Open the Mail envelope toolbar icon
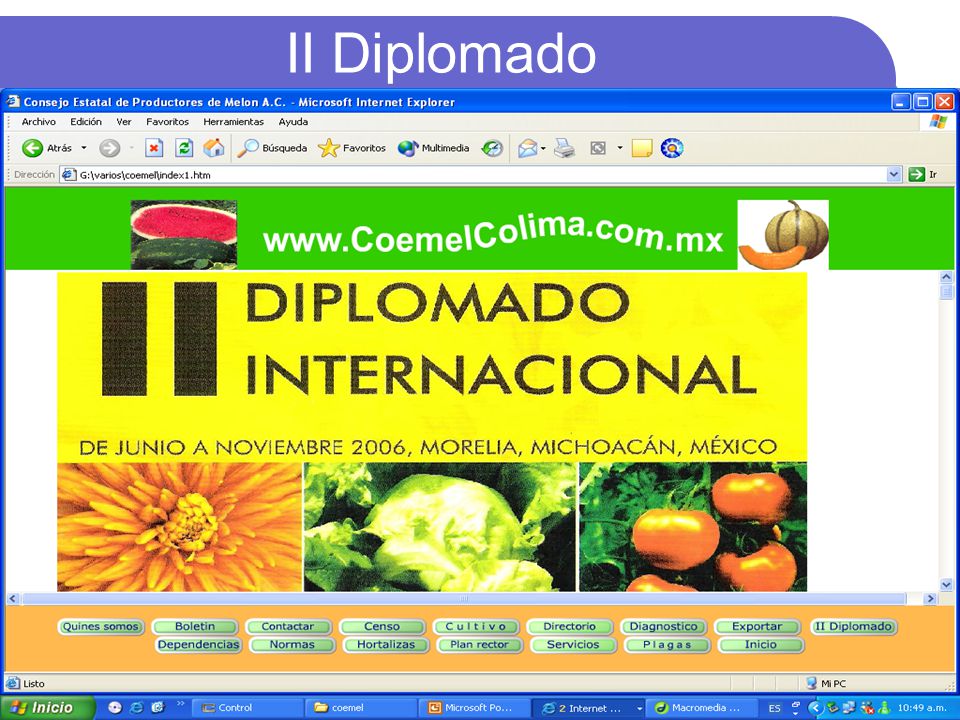The height and width of the screenshot is (720, 960). [x=527, y=148]
